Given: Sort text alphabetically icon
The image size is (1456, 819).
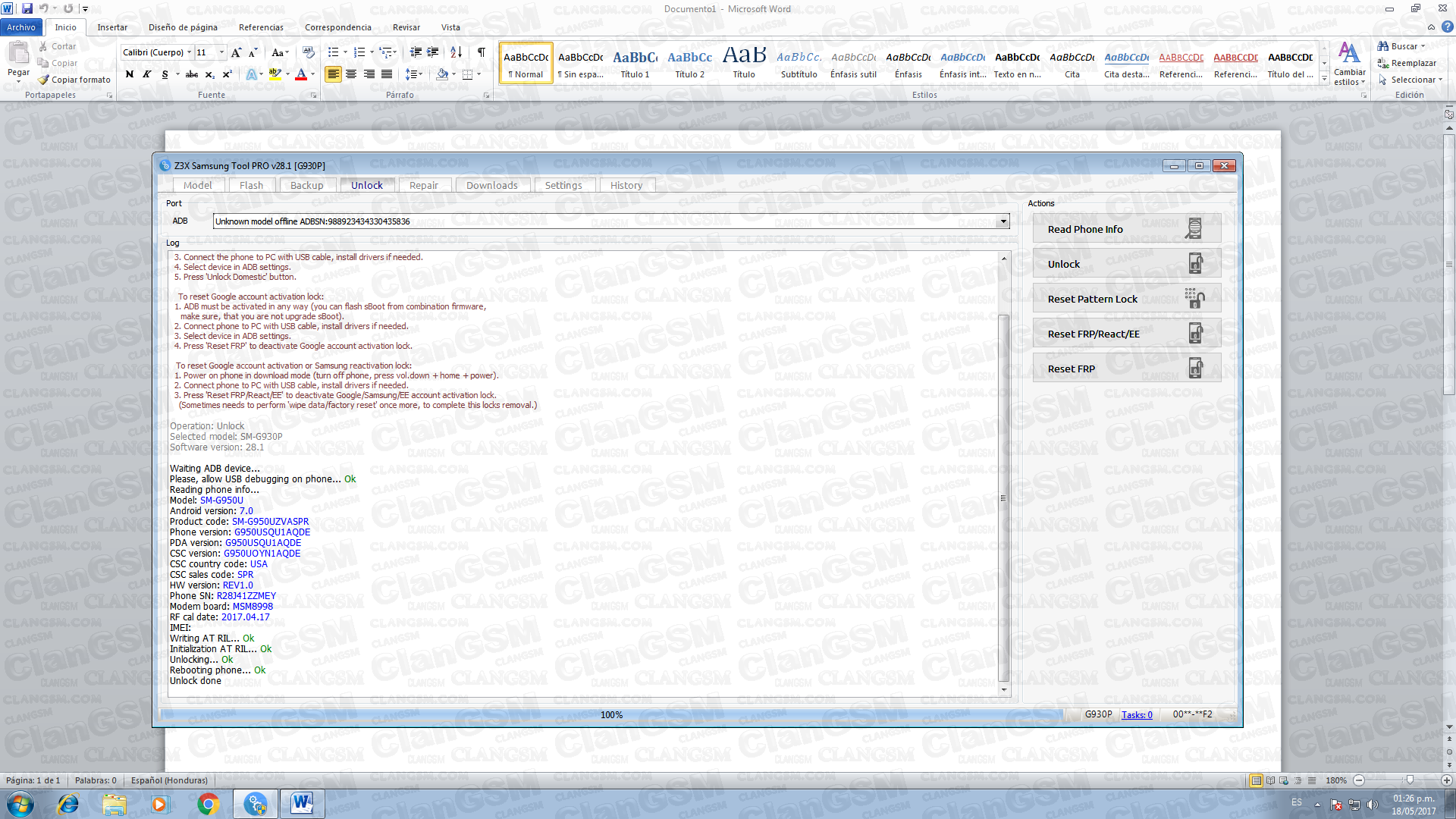Looking at the screenshot, I should coord(456,52).
